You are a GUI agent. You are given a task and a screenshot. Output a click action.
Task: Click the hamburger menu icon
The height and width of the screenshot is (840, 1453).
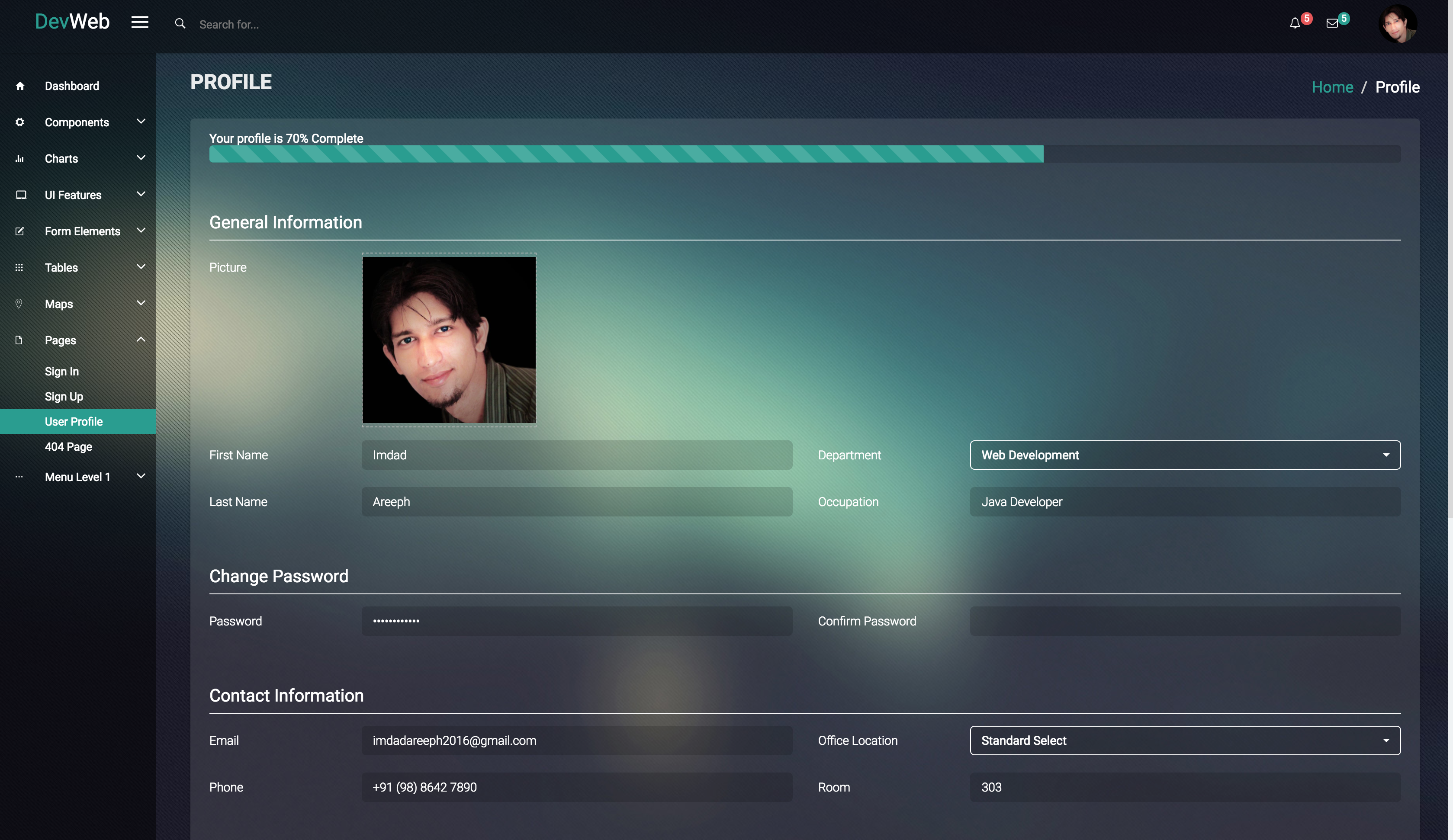139,22
